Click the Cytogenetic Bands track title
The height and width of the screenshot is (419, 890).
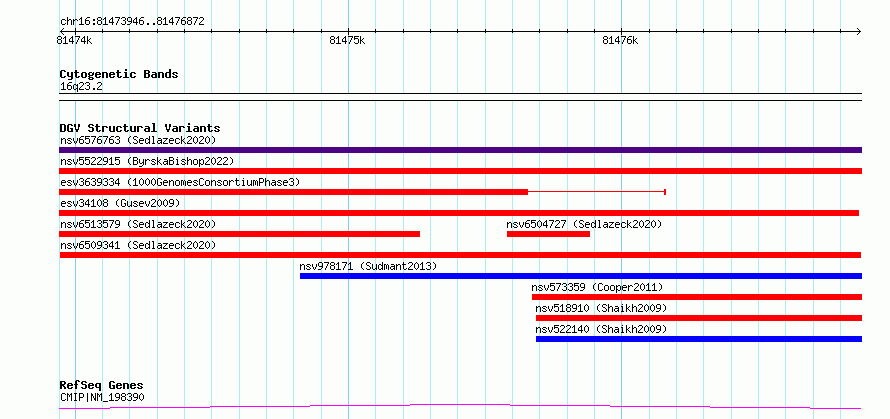click(x=119, y=74)
